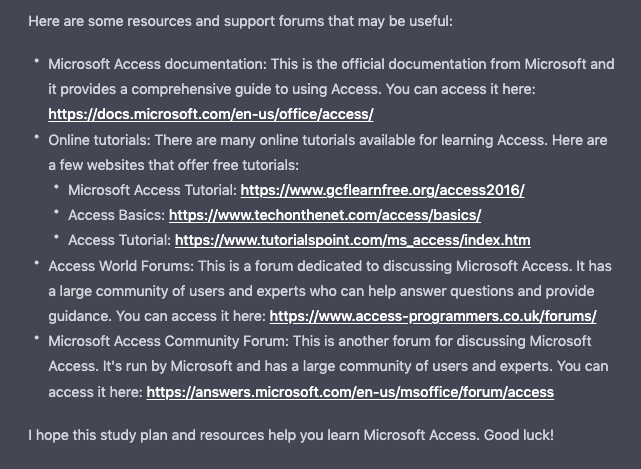Click the 'Access World Forums' text

click(x=121, y=266)
